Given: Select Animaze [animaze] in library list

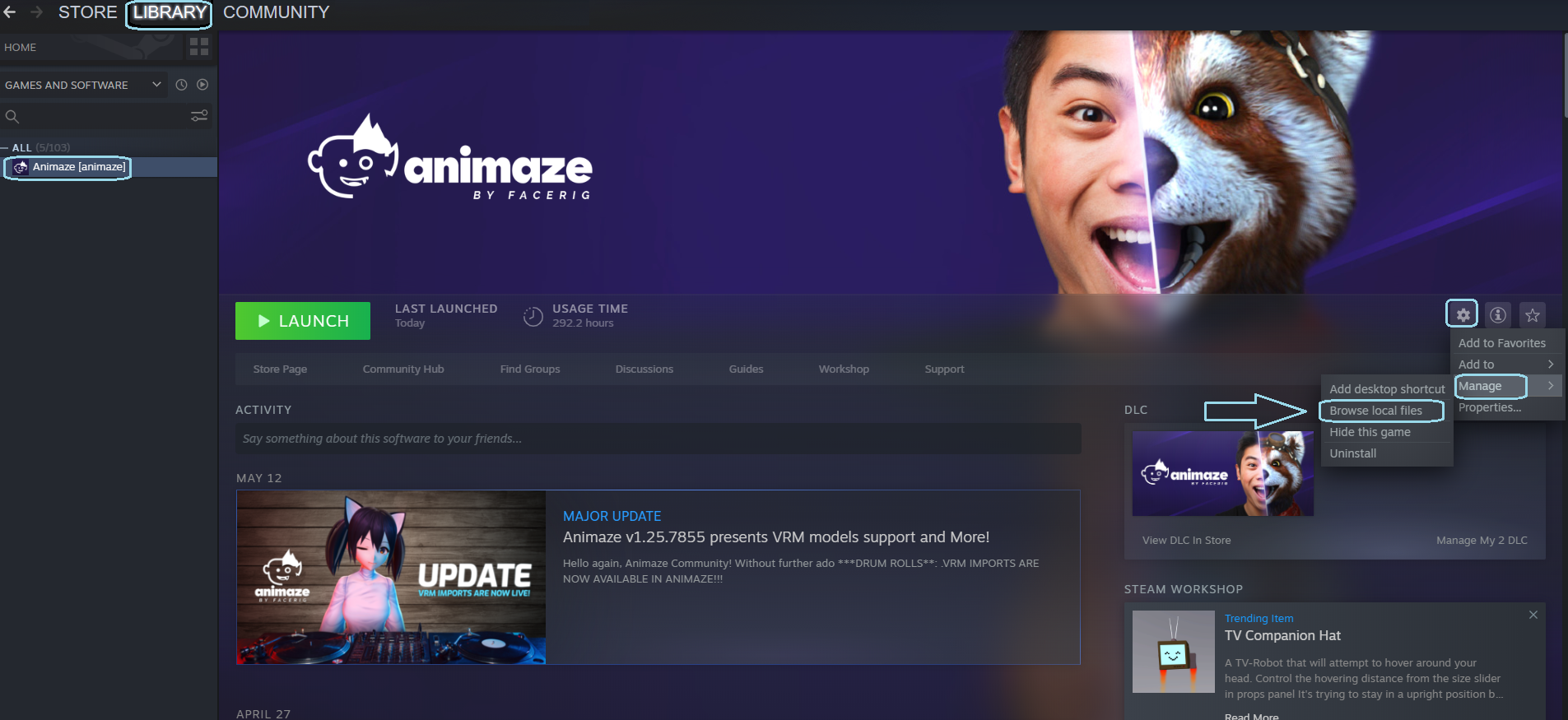Looking at the screenshot, I should (x=79, y=167).
